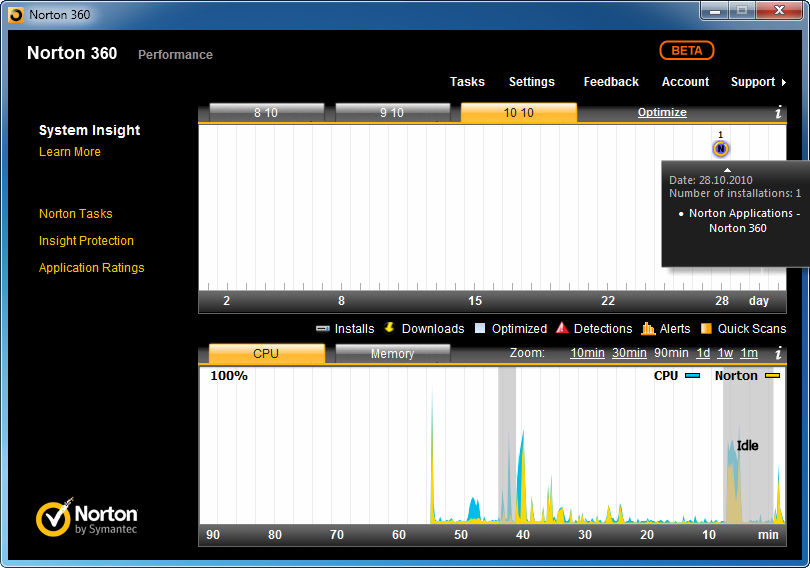
Task: Click the Optimized legend square icon
Action: tap(480, 328)
